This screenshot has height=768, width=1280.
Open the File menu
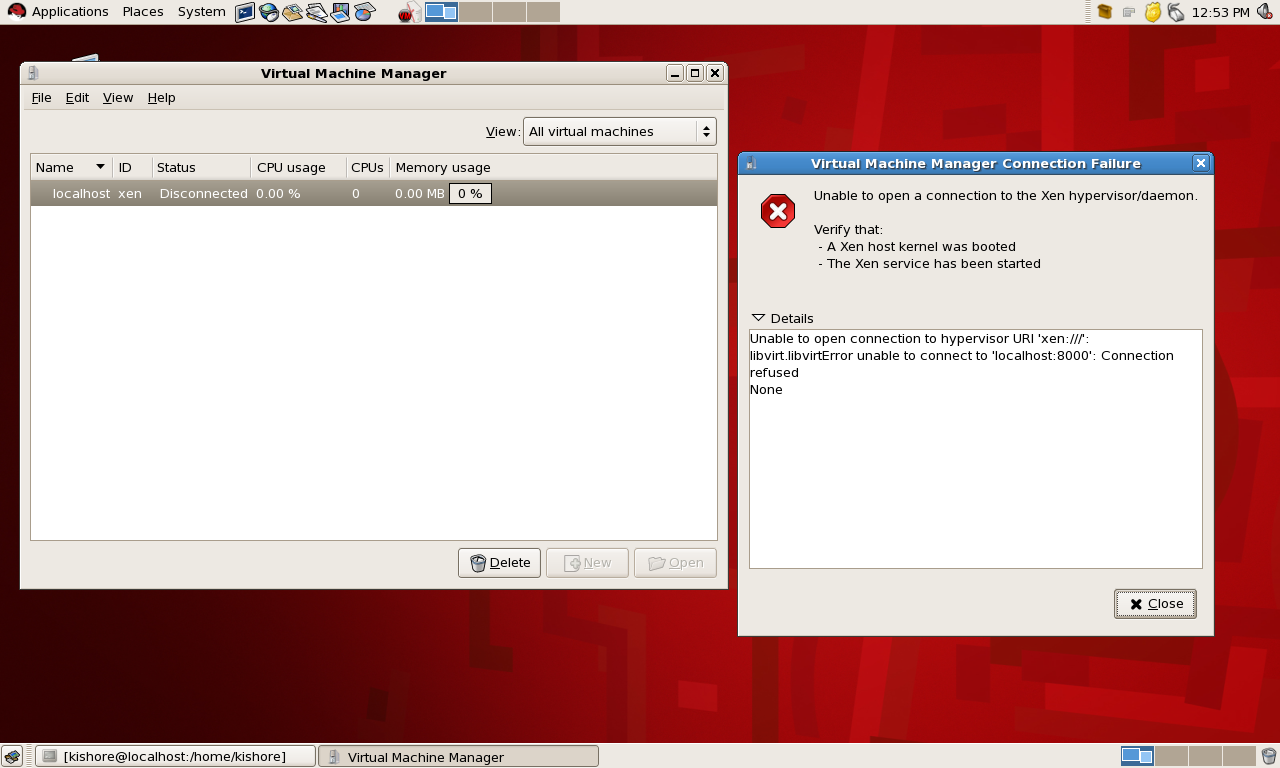pyautogui.click(x=41, y=97)
